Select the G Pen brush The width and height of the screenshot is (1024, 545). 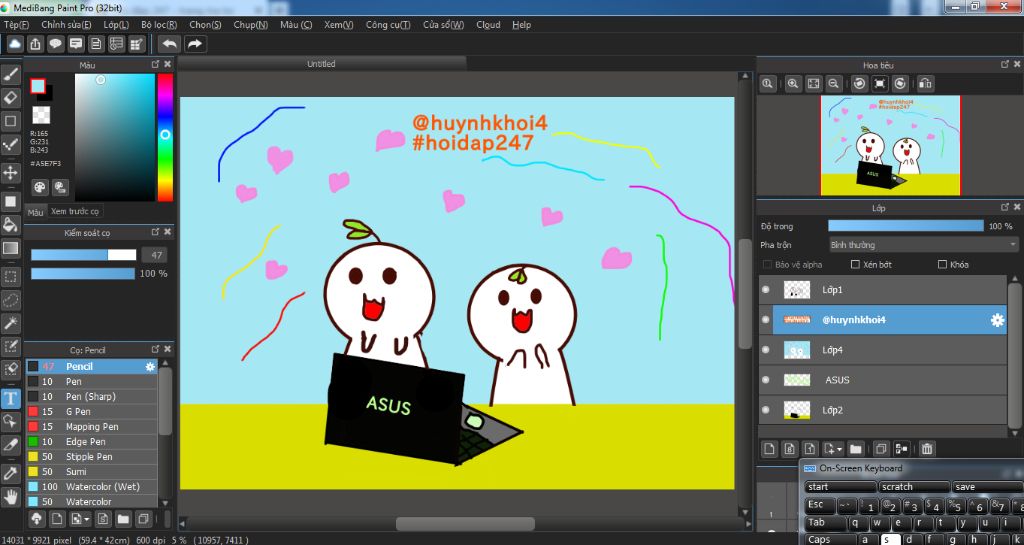(91, 412)
